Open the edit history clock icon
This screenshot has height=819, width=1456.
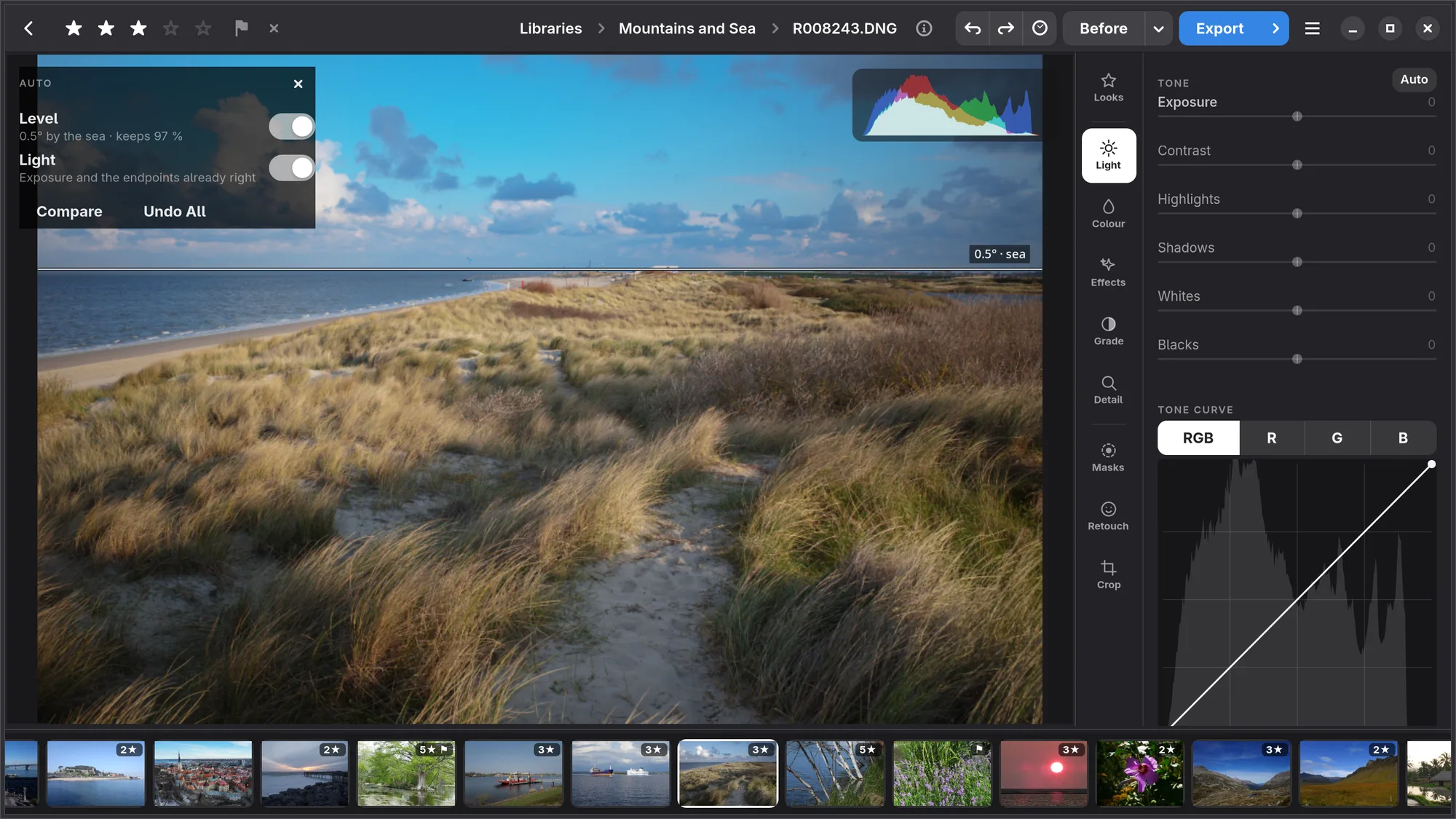point(1040,28)
